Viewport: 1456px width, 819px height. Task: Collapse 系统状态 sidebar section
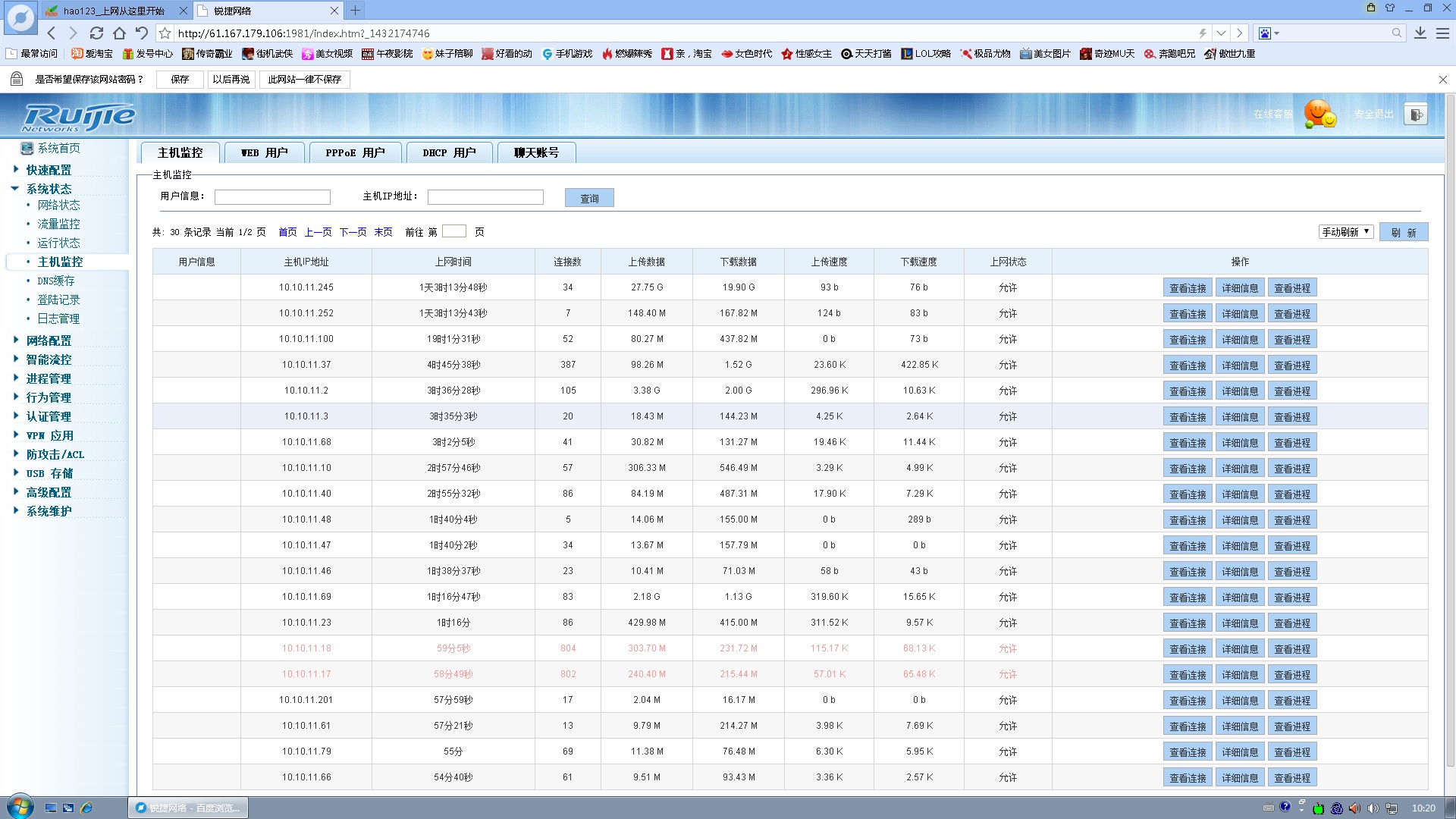pyautogui.click(x=49, y=189)
